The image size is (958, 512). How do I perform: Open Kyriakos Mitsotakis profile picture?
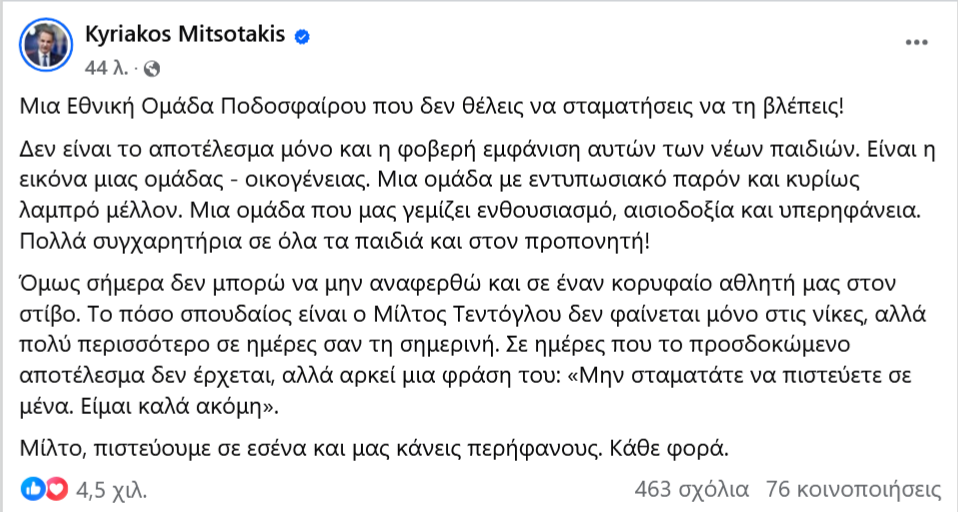coord(46,46)
